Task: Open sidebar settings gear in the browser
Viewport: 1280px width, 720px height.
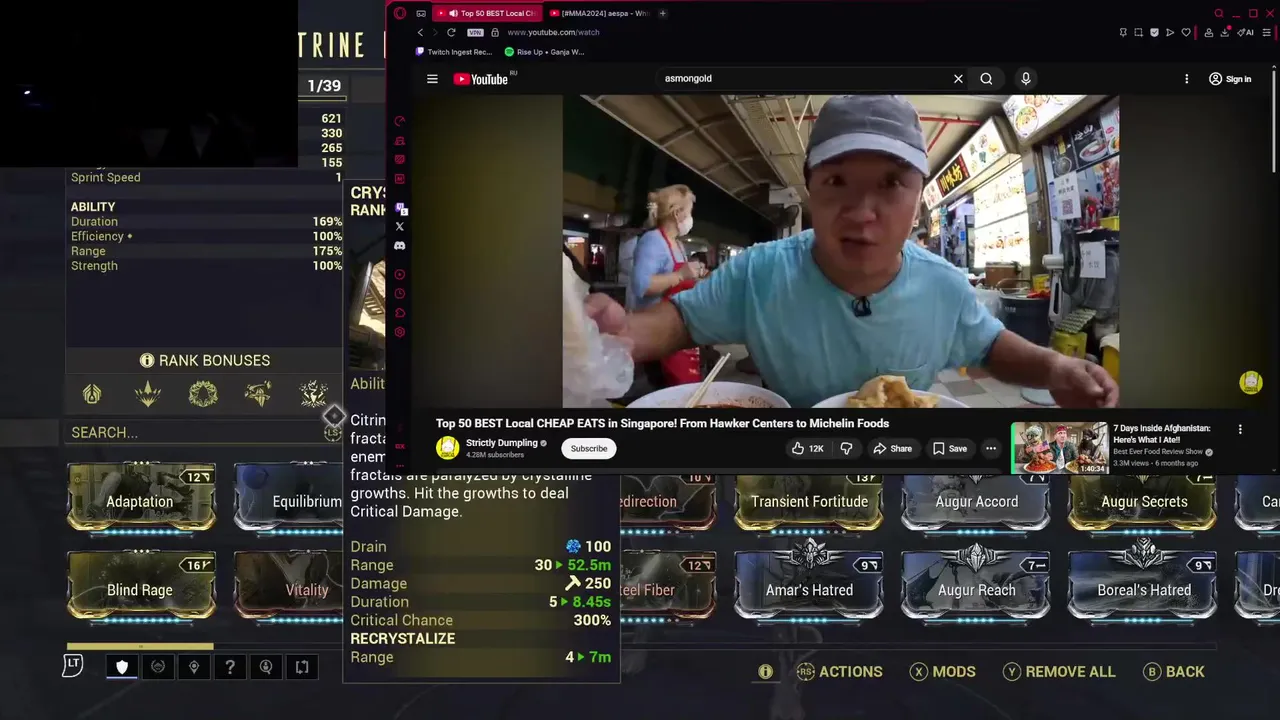Action: (x=399, y=332)
